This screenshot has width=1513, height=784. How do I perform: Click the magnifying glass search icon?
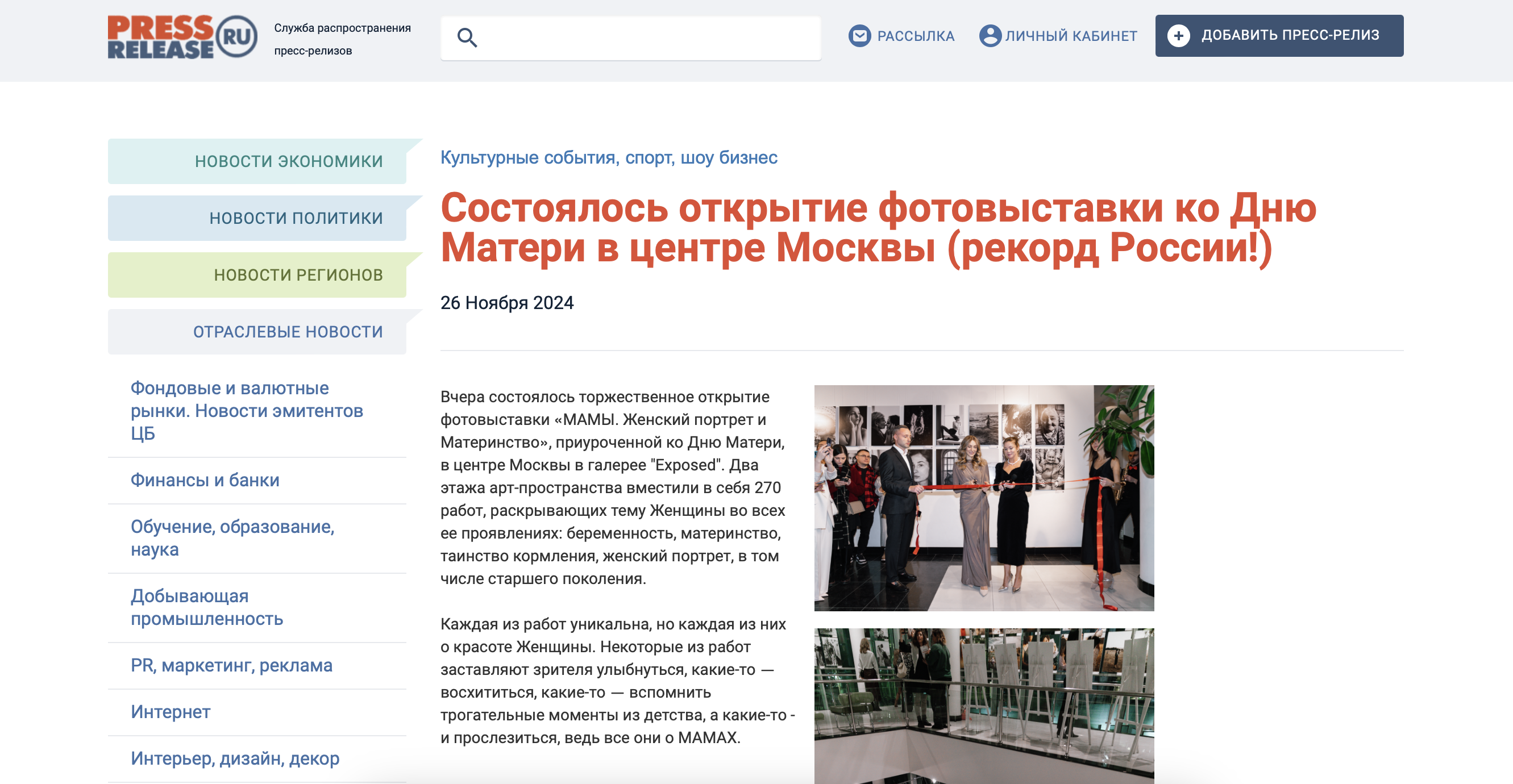tap(467, 37)
